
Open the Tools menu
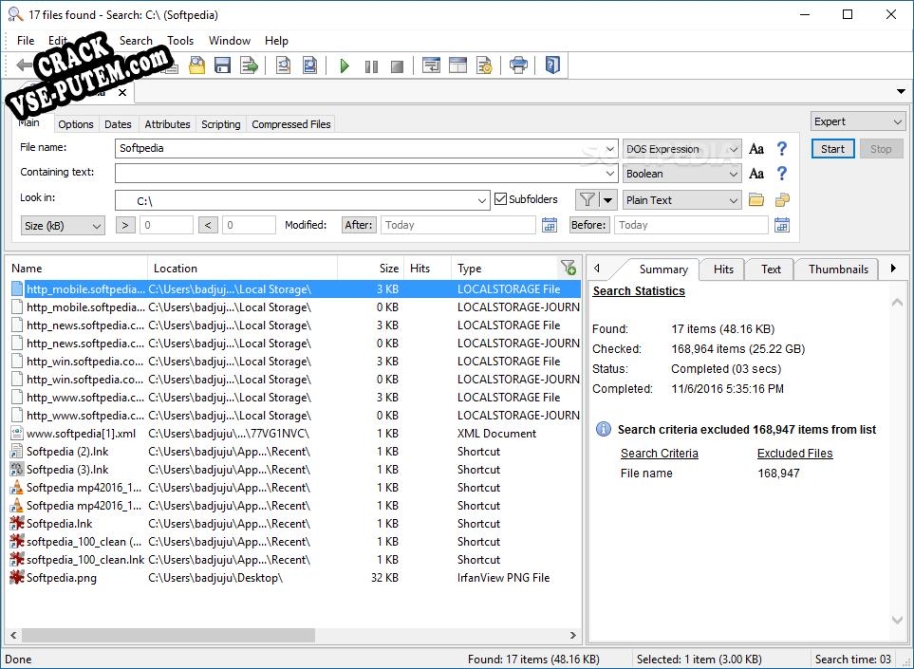pos(180,40)
